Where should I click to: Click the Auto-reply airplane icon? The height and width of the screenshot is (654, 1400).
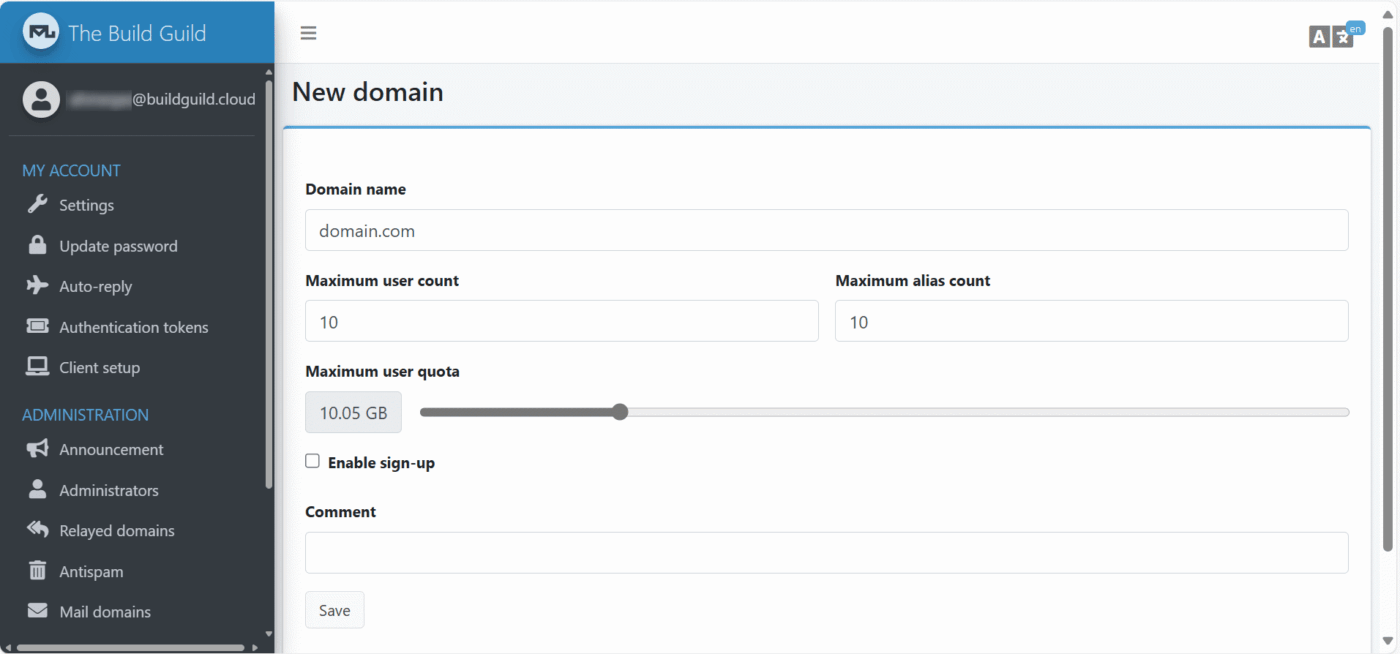pyautogui.click(x=38, y=286)
